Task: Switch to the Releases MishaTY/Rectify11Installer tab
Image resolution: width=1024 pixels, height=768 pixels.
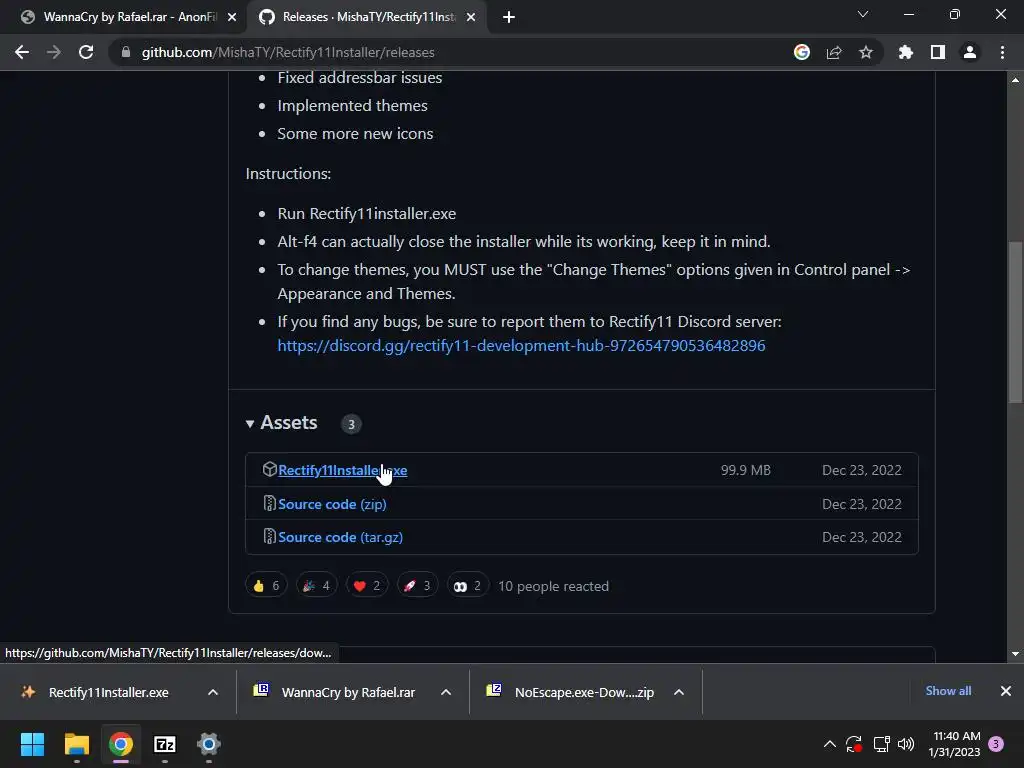Action: 366,17
